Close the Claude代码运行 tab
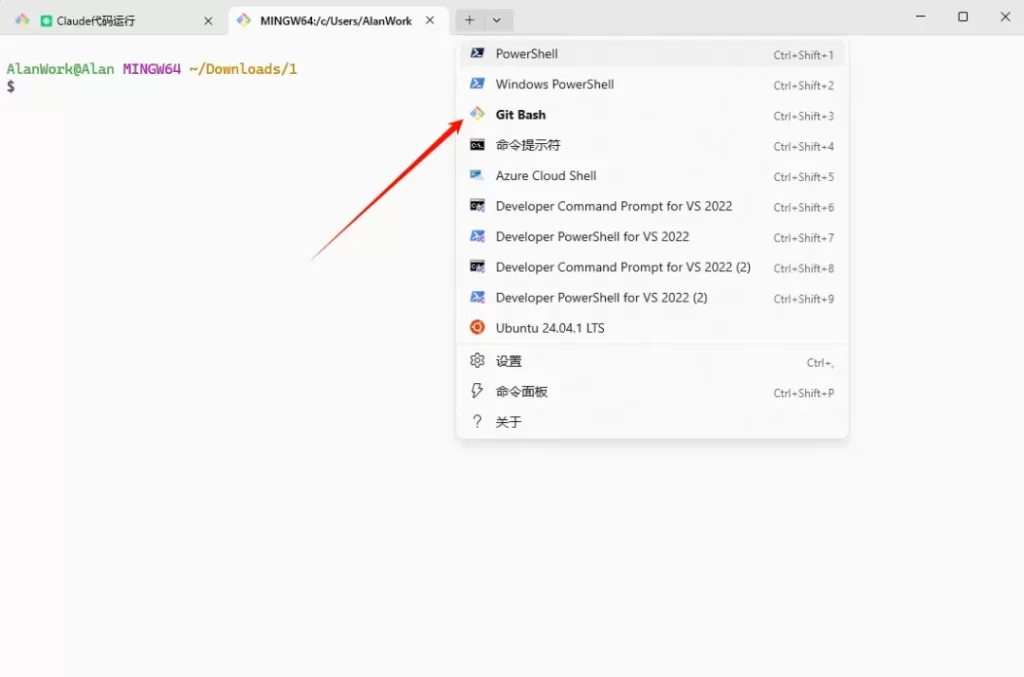The height and width of the screenshot is (677, 1024). point(208,21)
